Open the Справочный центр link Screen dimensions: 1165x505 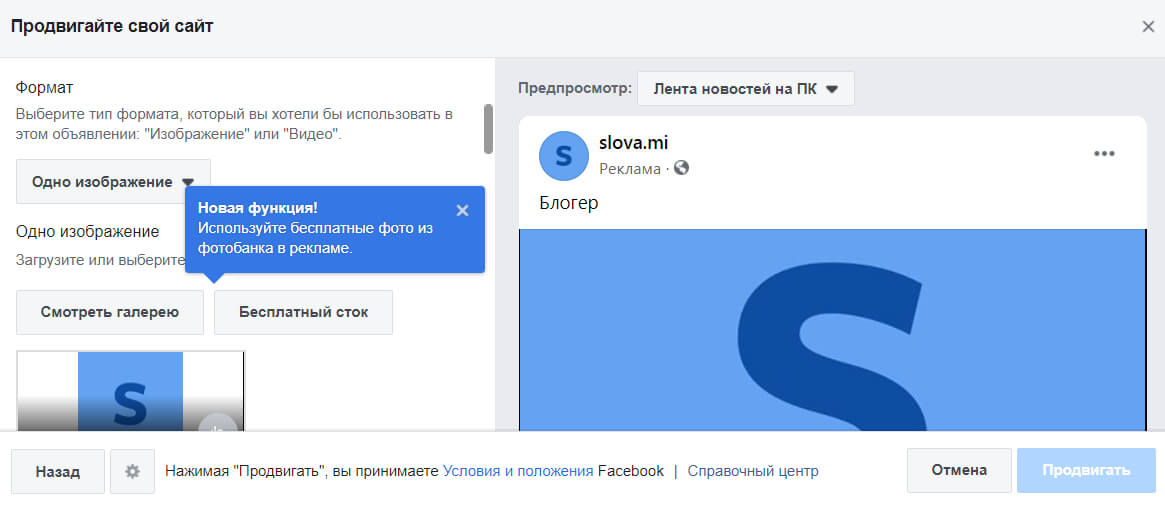click(x=753, y=471)
